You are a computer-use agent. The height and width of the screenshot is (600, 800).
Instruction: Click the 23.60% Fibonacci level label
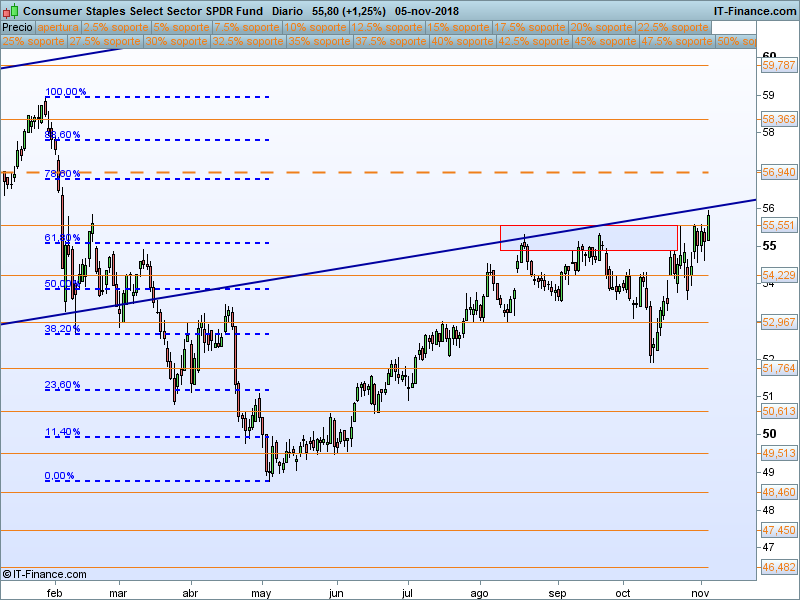tap(62, 385)
